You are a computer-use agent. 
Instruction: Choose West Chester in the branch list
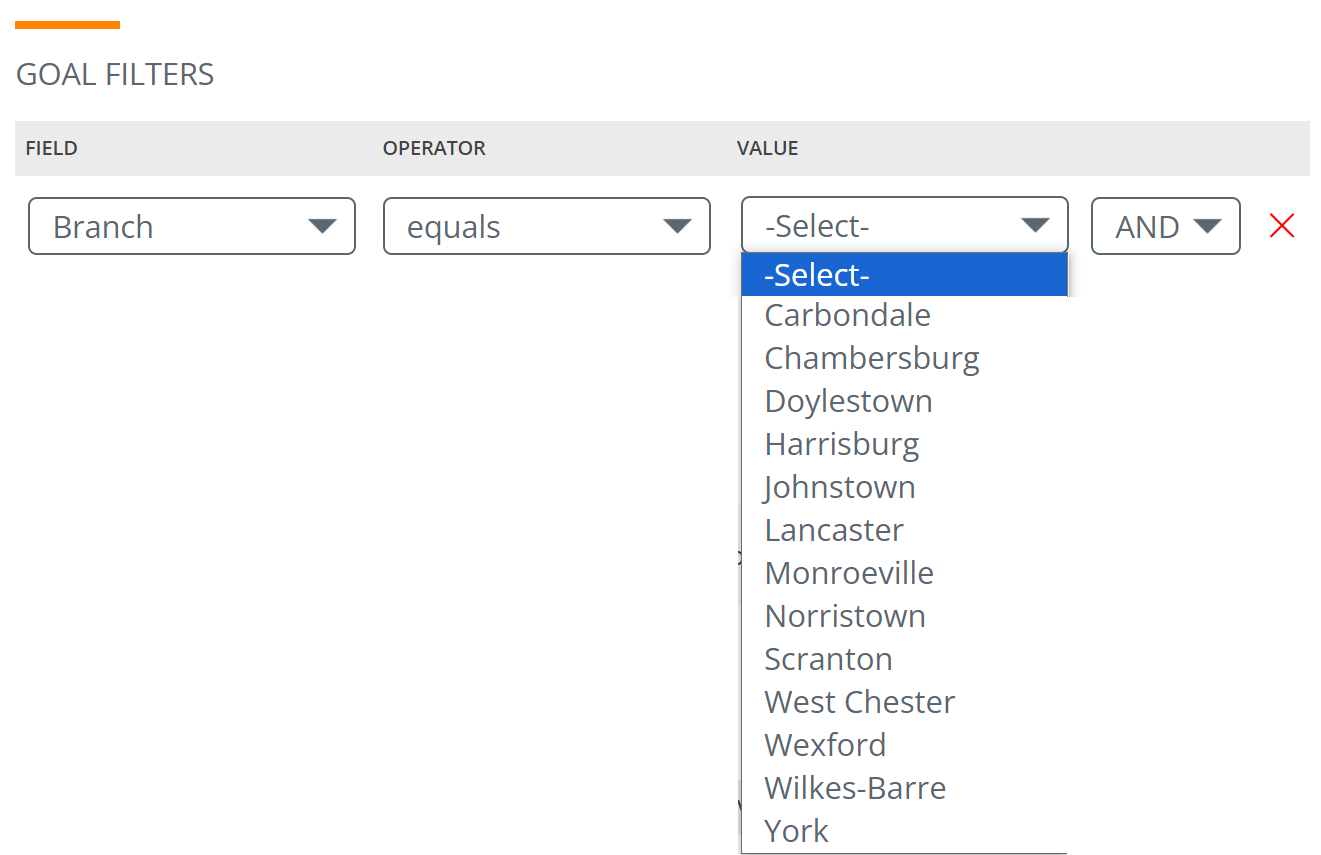(905, 702)
